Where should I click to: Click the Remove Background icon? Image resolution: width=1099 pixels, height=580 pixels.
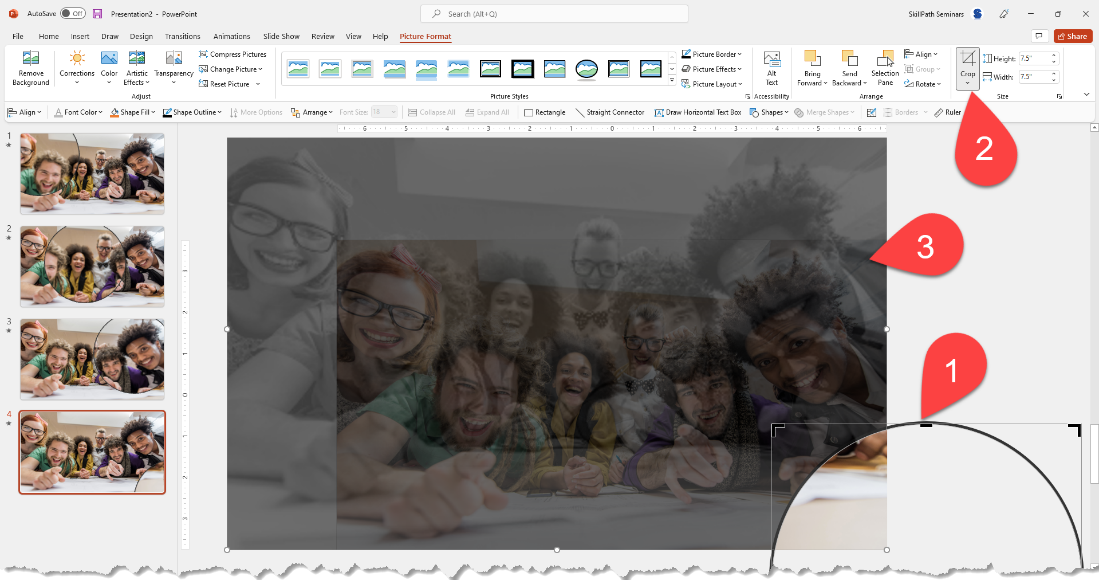click(31, 68)
